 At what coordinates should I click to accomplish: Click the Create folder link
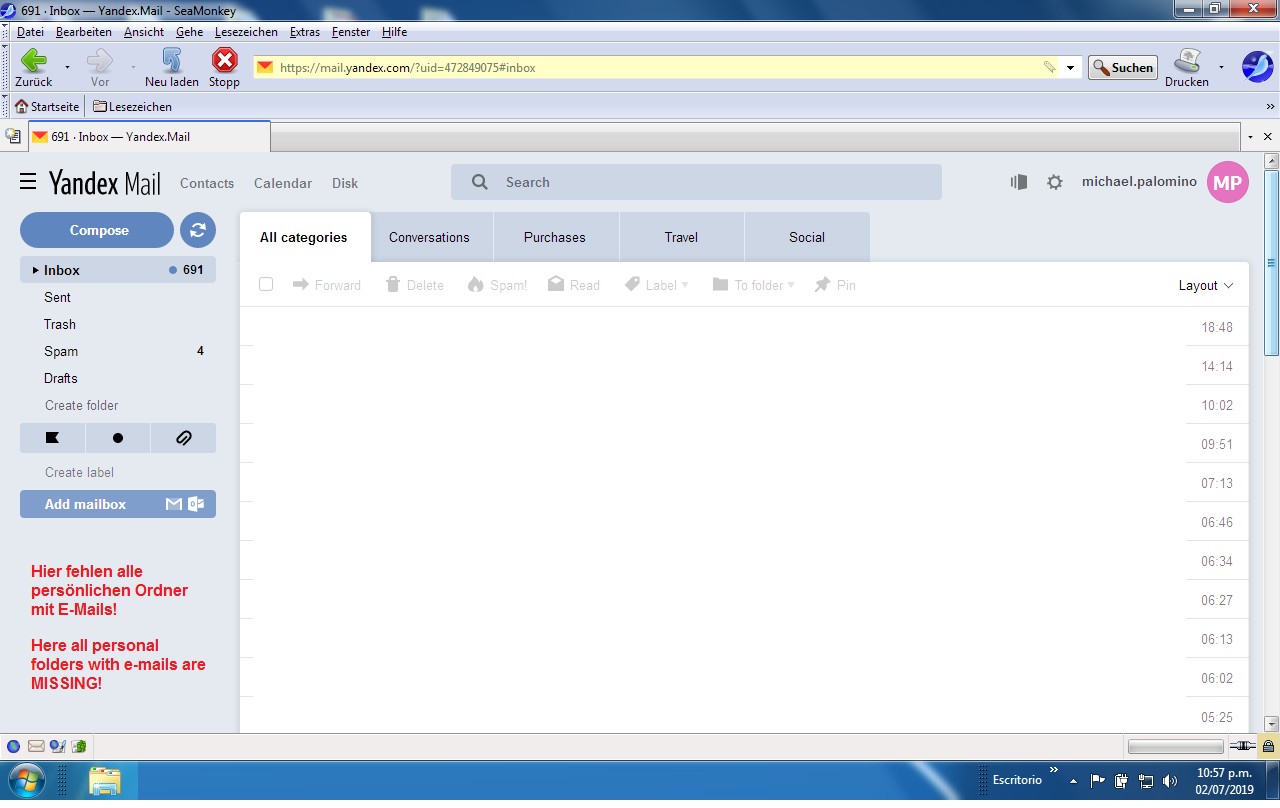81,405
